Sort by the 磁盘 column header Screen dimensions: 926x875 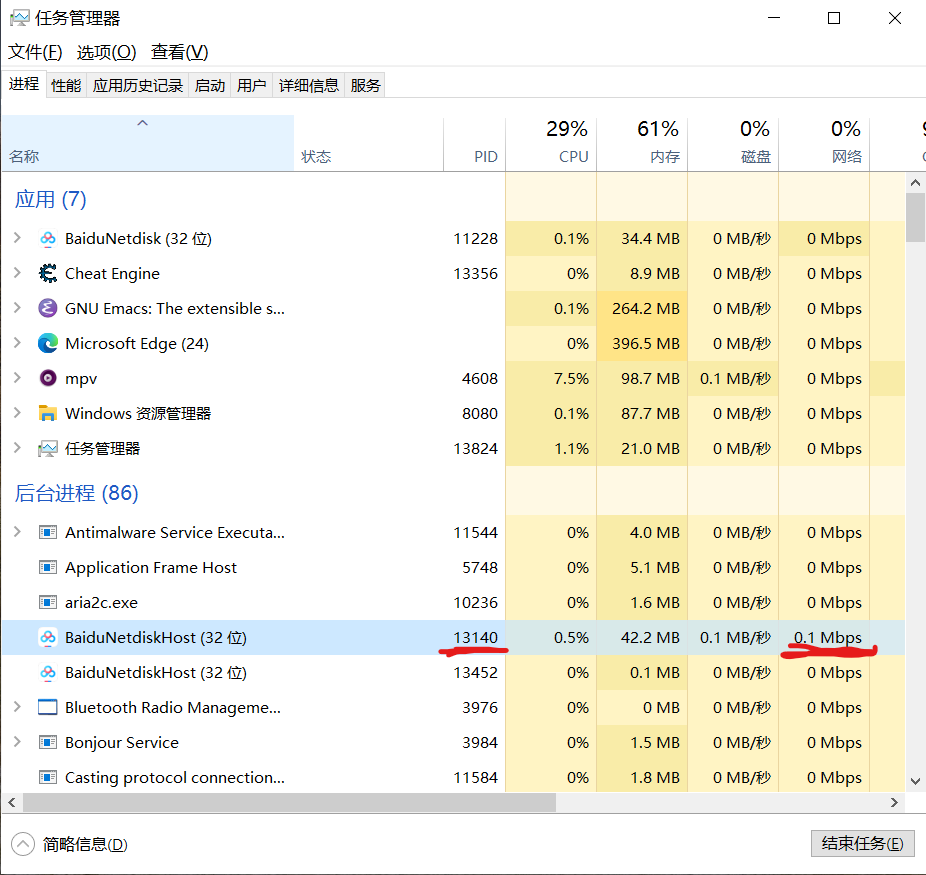733,143
